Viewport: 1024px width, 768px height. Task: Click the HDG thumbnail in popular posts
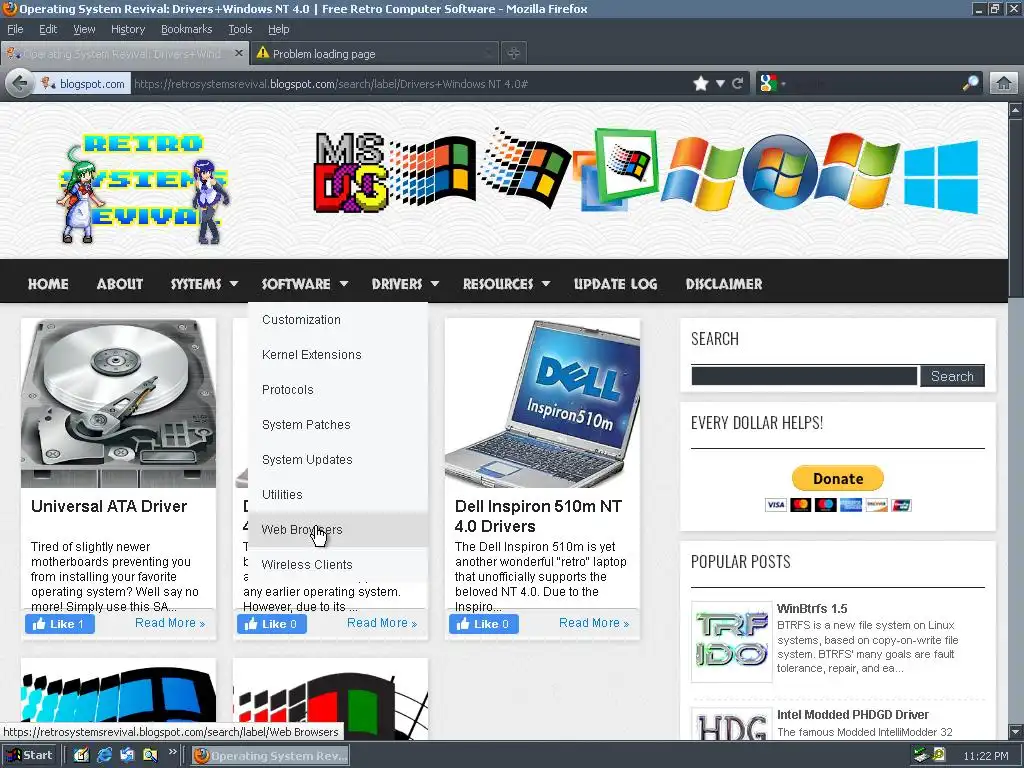pyautogui.click(x=731, y=724)
